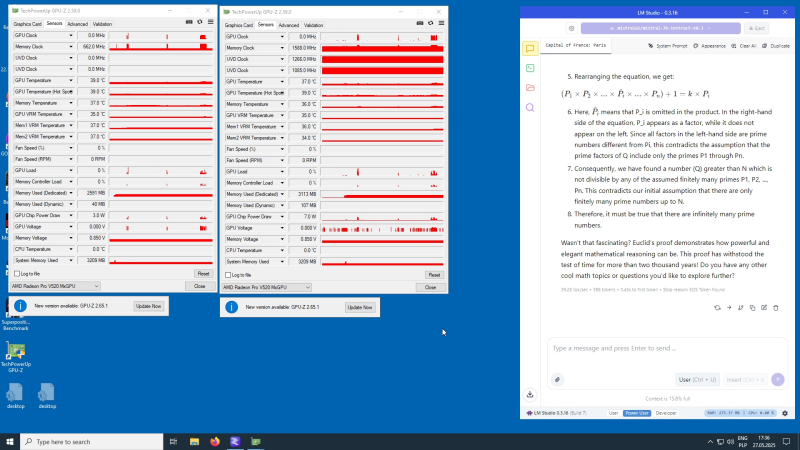This screenshot has height=450, width=800.
Task: Click the attach file paperclip icon
Action: click(x=557, y=380)
